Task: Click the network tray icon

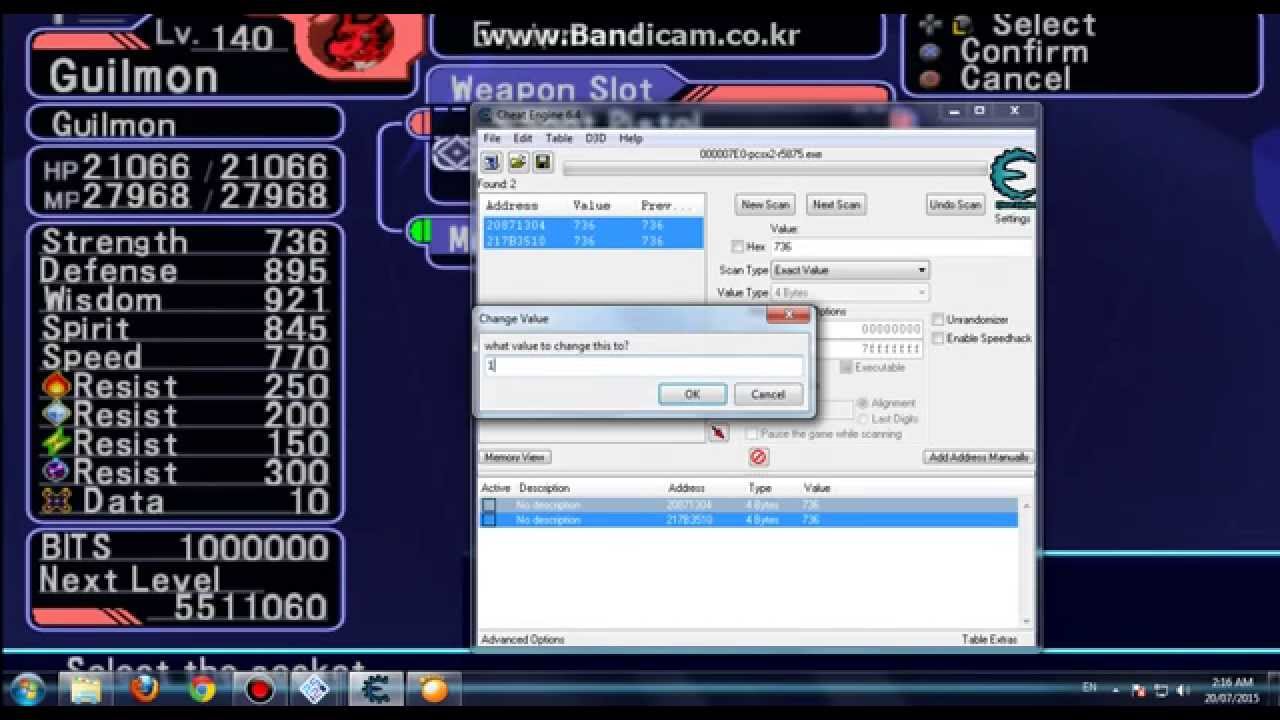Action: 1161,690
